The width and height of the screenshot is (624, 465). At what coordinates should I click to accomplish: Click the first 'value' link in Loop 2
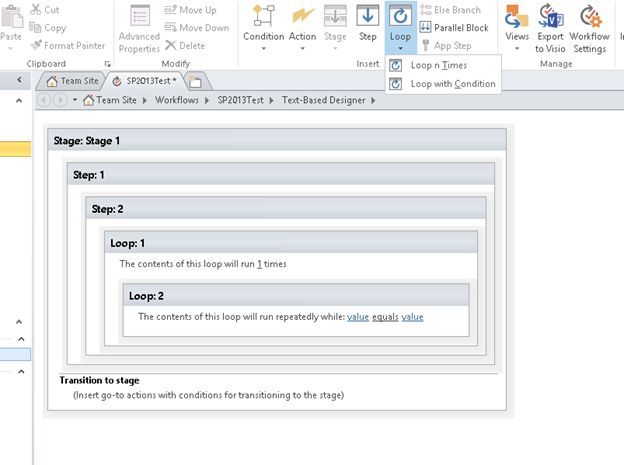[358, 317]
